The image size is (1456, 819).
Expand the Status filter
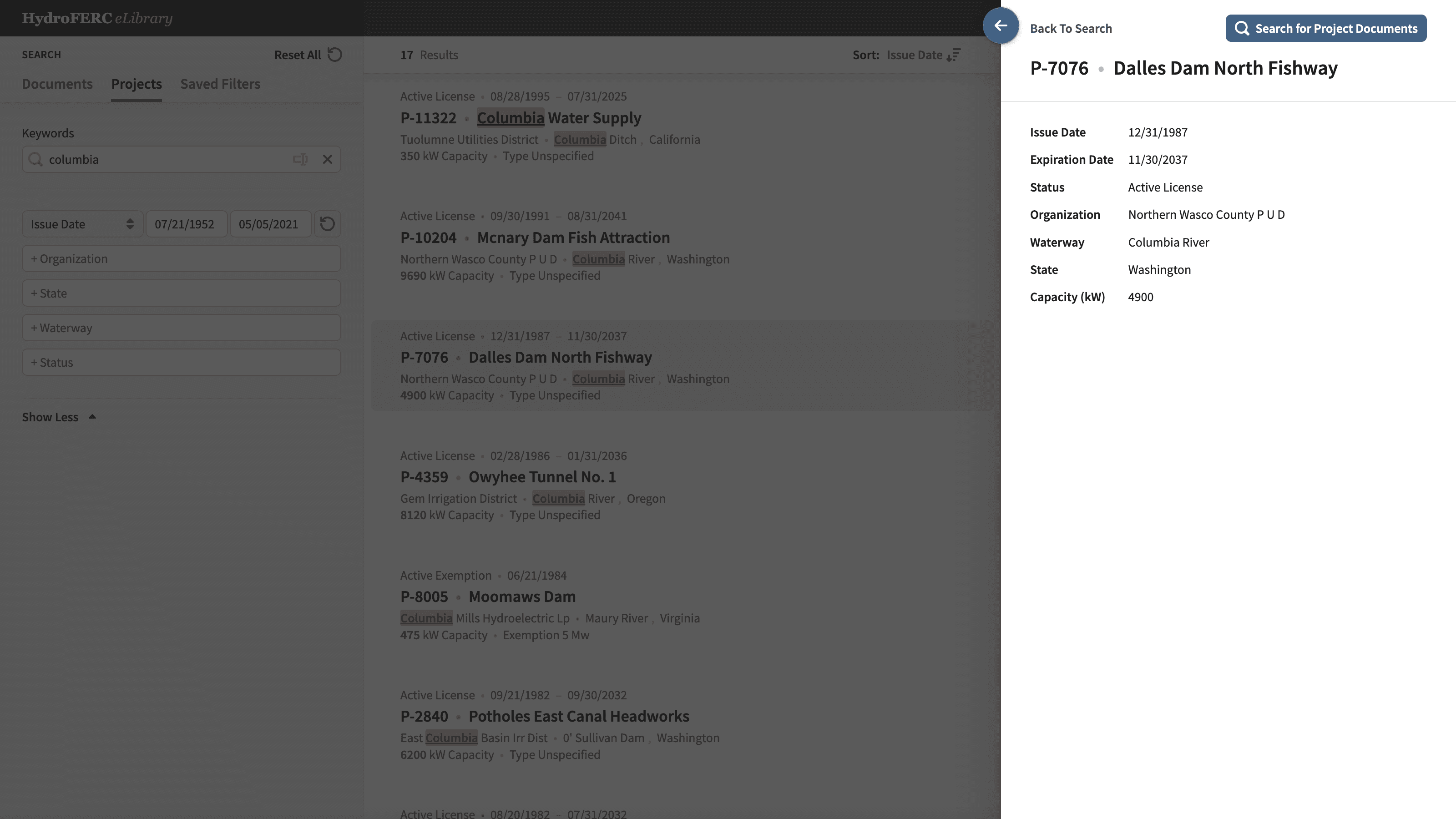tap(182, 362)
